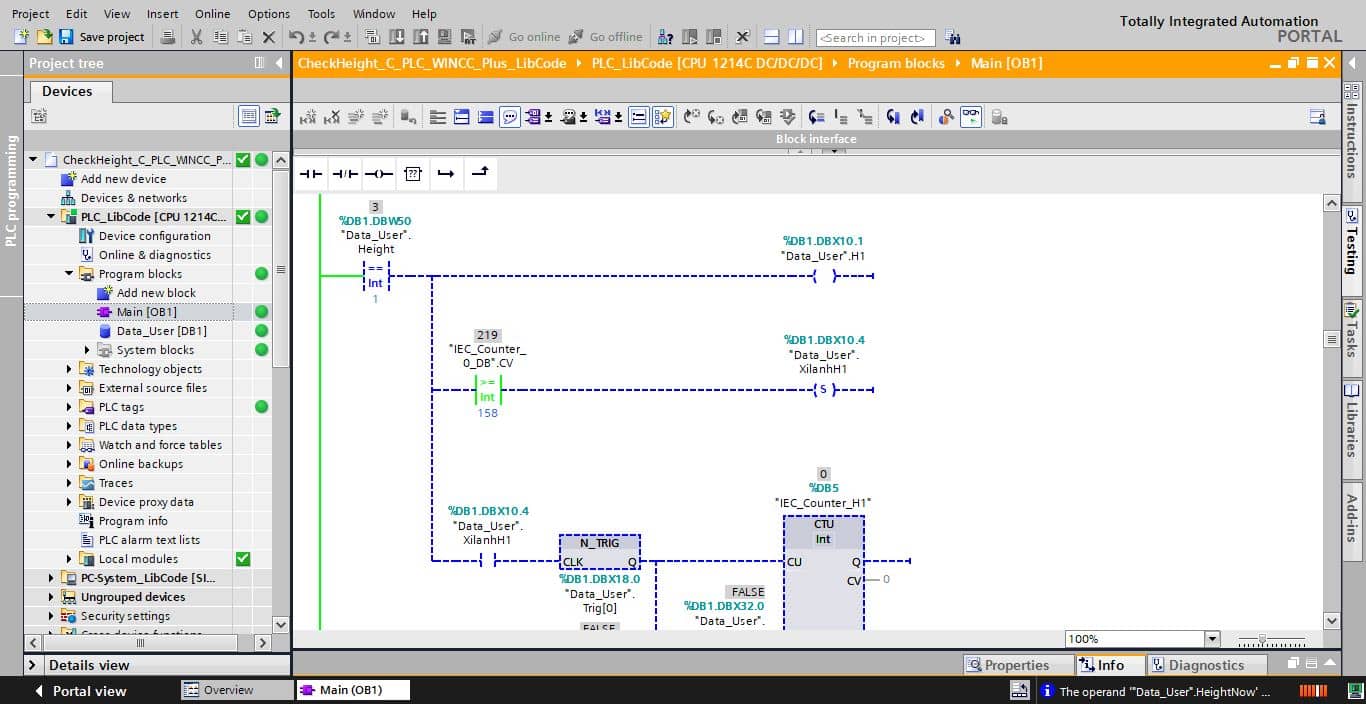Split editor space horizontally icon
1366x704 pixels.
(771, 37)
